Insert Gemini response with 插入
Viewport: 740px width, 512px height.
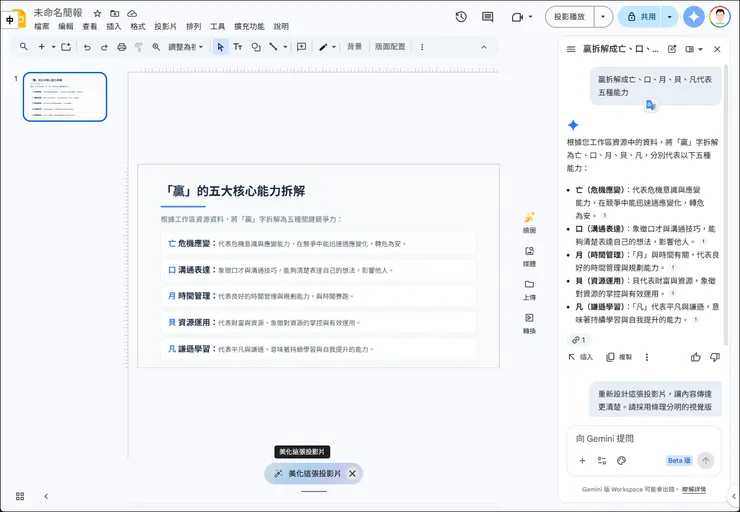click(580, 357)
